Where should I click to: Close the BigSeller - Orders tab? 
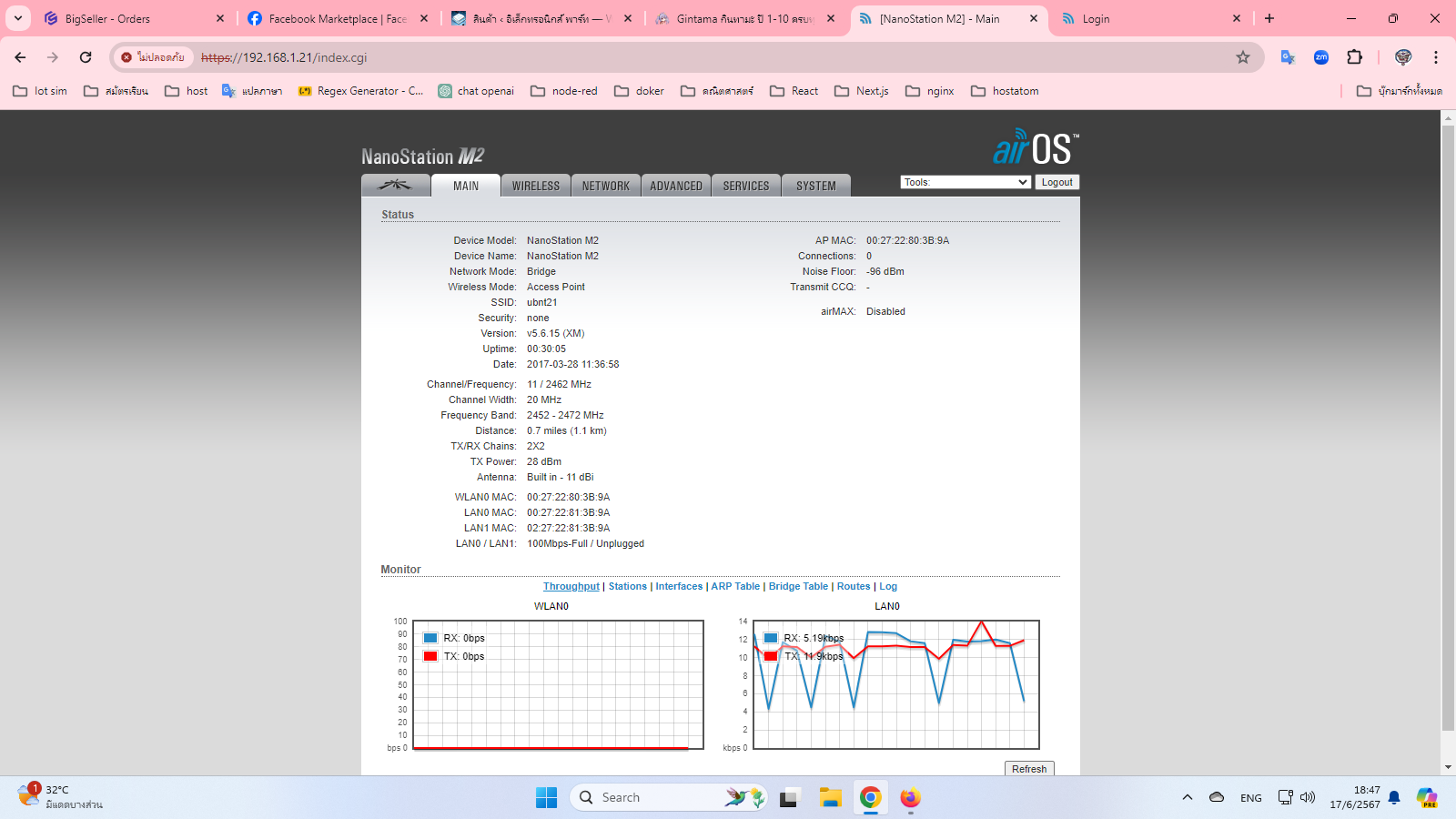tap(220, 18)
